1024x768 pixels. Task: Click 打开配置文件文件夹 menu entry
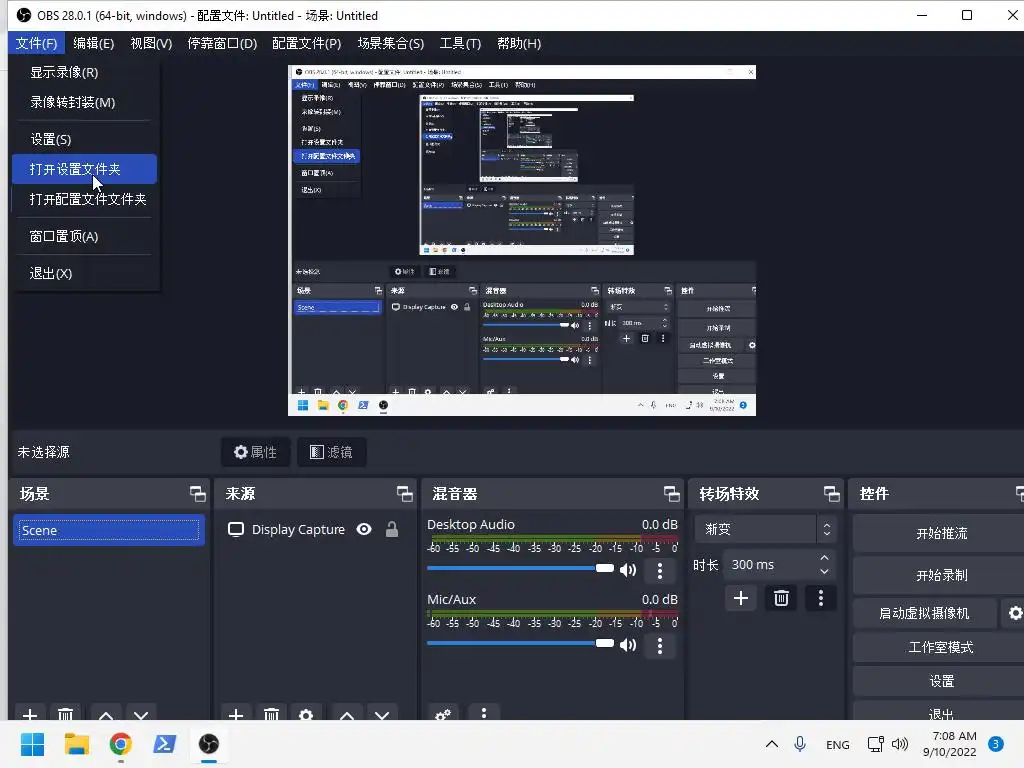tap(85, 199)
